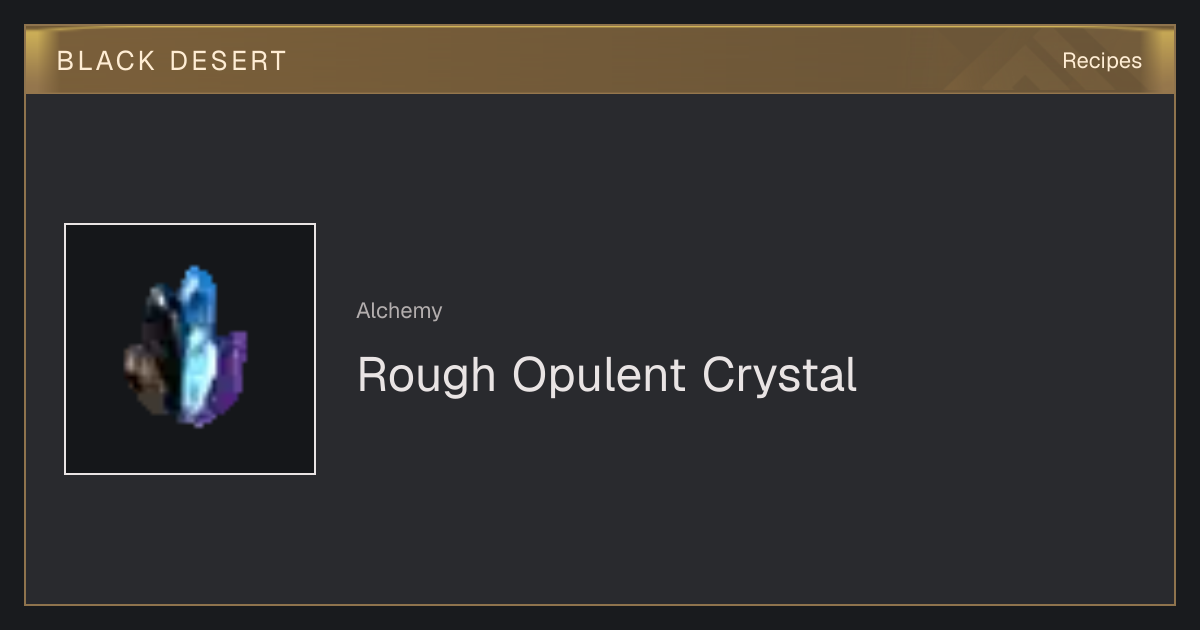Click the Rough Opulent Crystal title

click(607, 376)
